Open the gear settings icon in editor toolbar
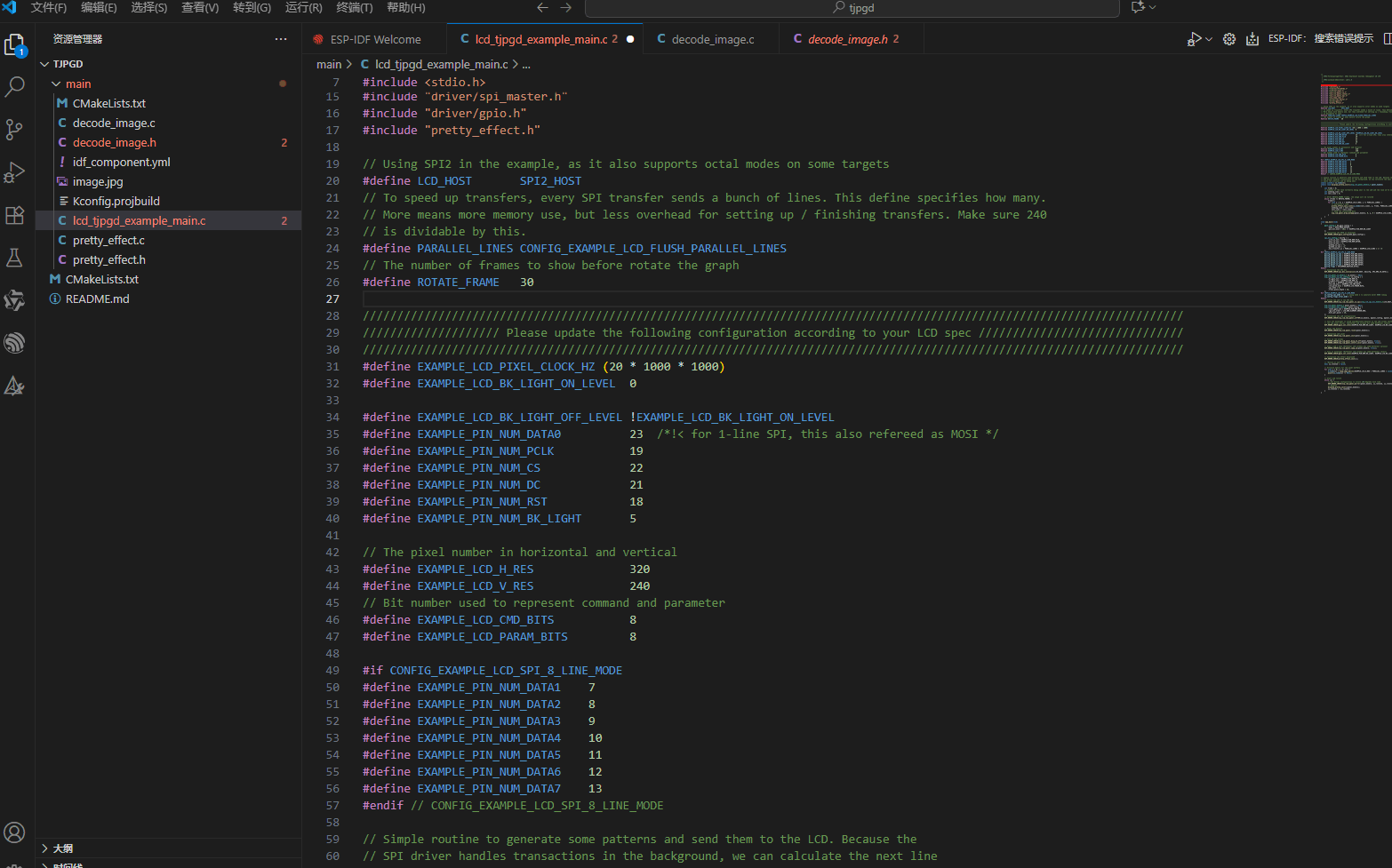This screenshot has width=1392, height=868. tap(1229, 39)
